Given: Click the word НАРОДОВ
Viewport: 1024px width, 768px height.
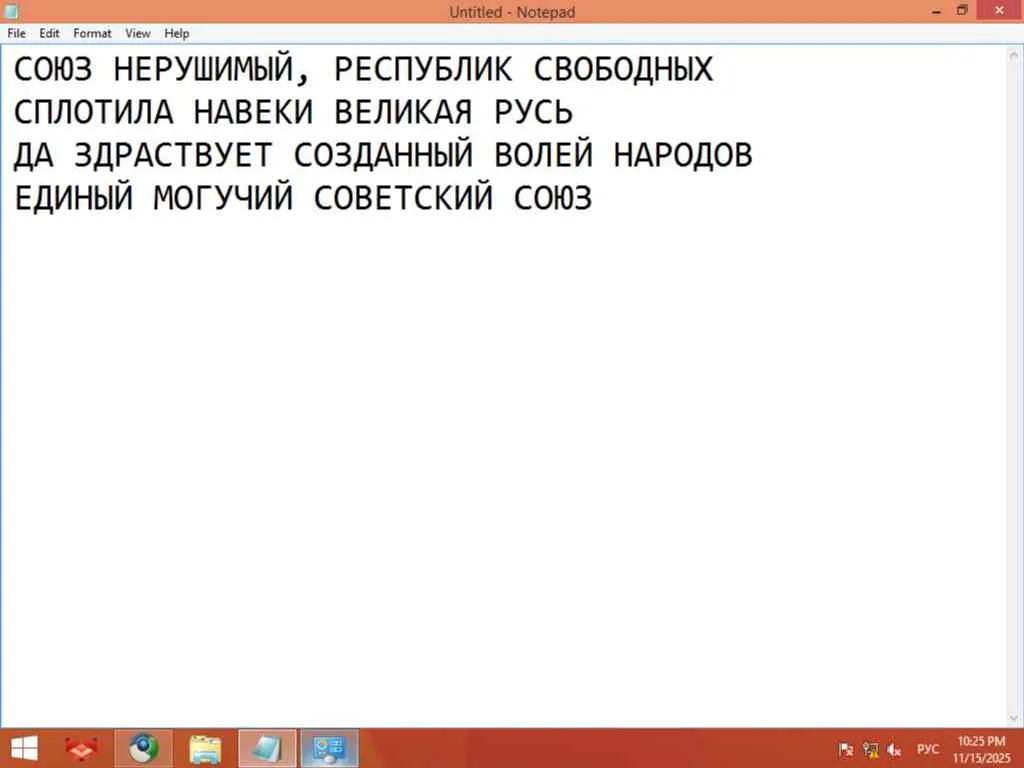Looking at the screenshot, I should pyautogui.click(x=683, y=155).
